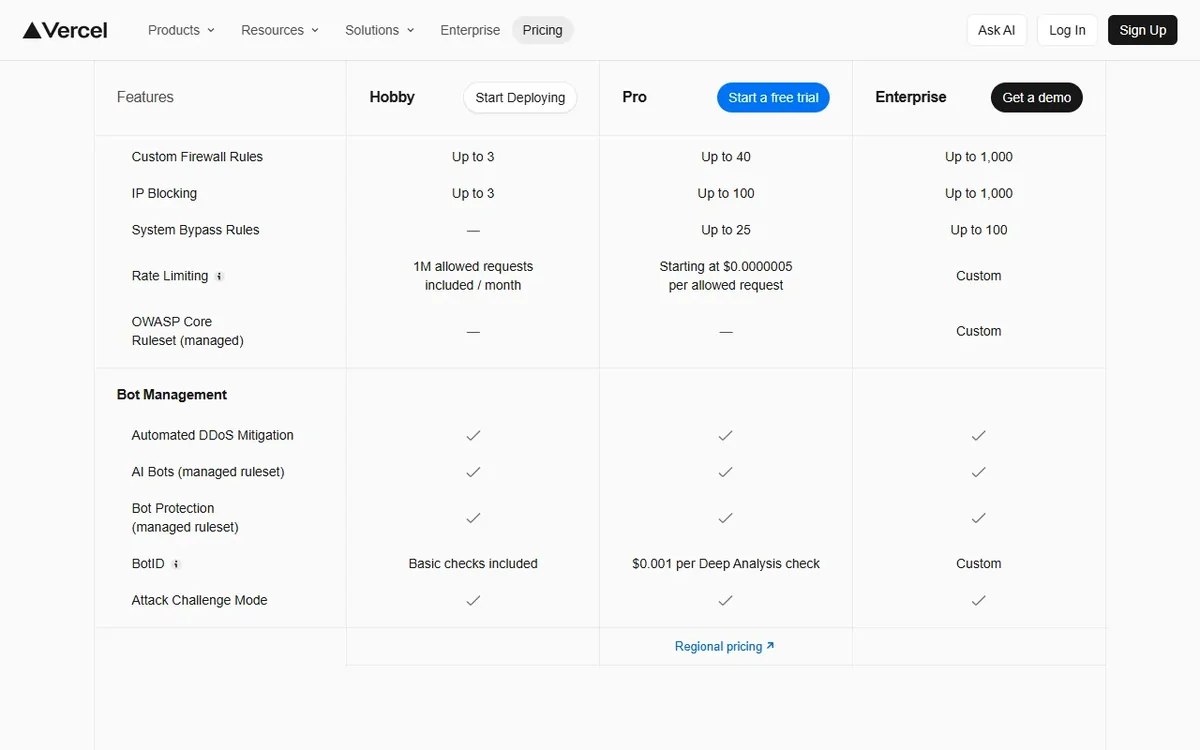
Task: Click the Hobby checkmark for Attack Challenge Mode
Action: 473,600
